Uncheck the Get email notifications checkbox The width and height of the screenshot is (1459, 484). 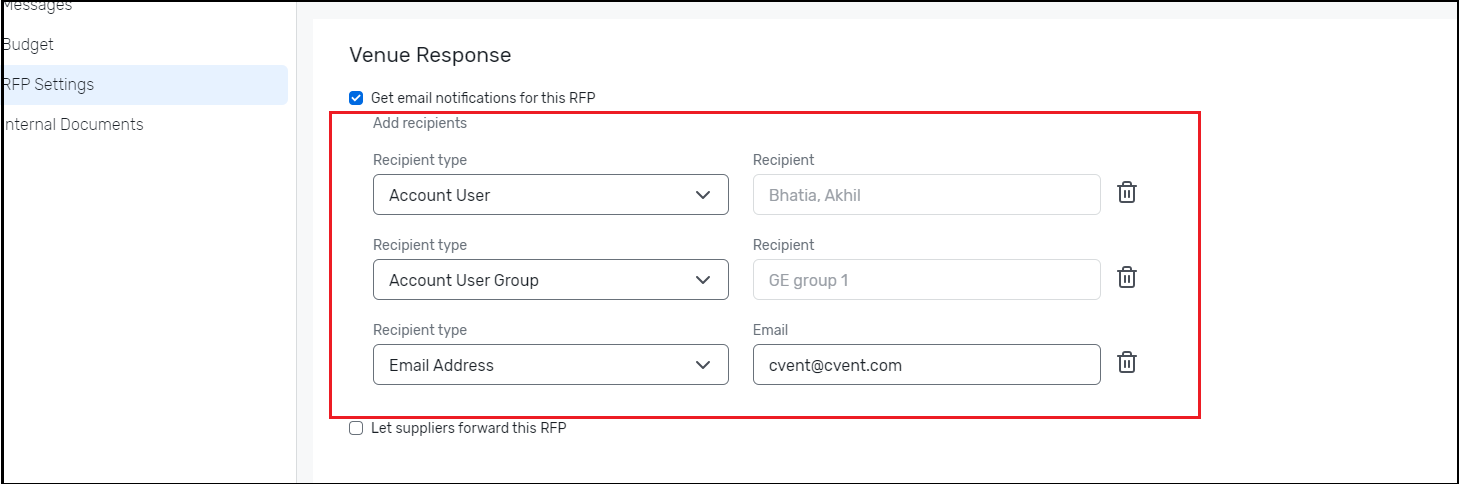click(x=356, y=98)
